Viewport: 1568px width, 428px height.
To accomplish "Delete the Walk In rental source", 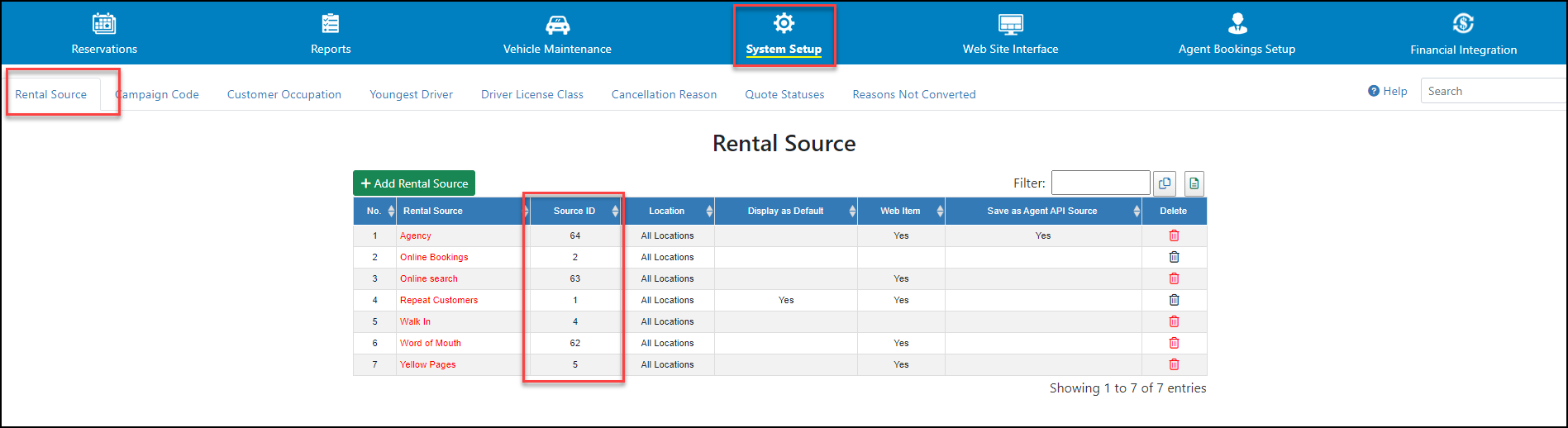I will tap(1174, 321).
